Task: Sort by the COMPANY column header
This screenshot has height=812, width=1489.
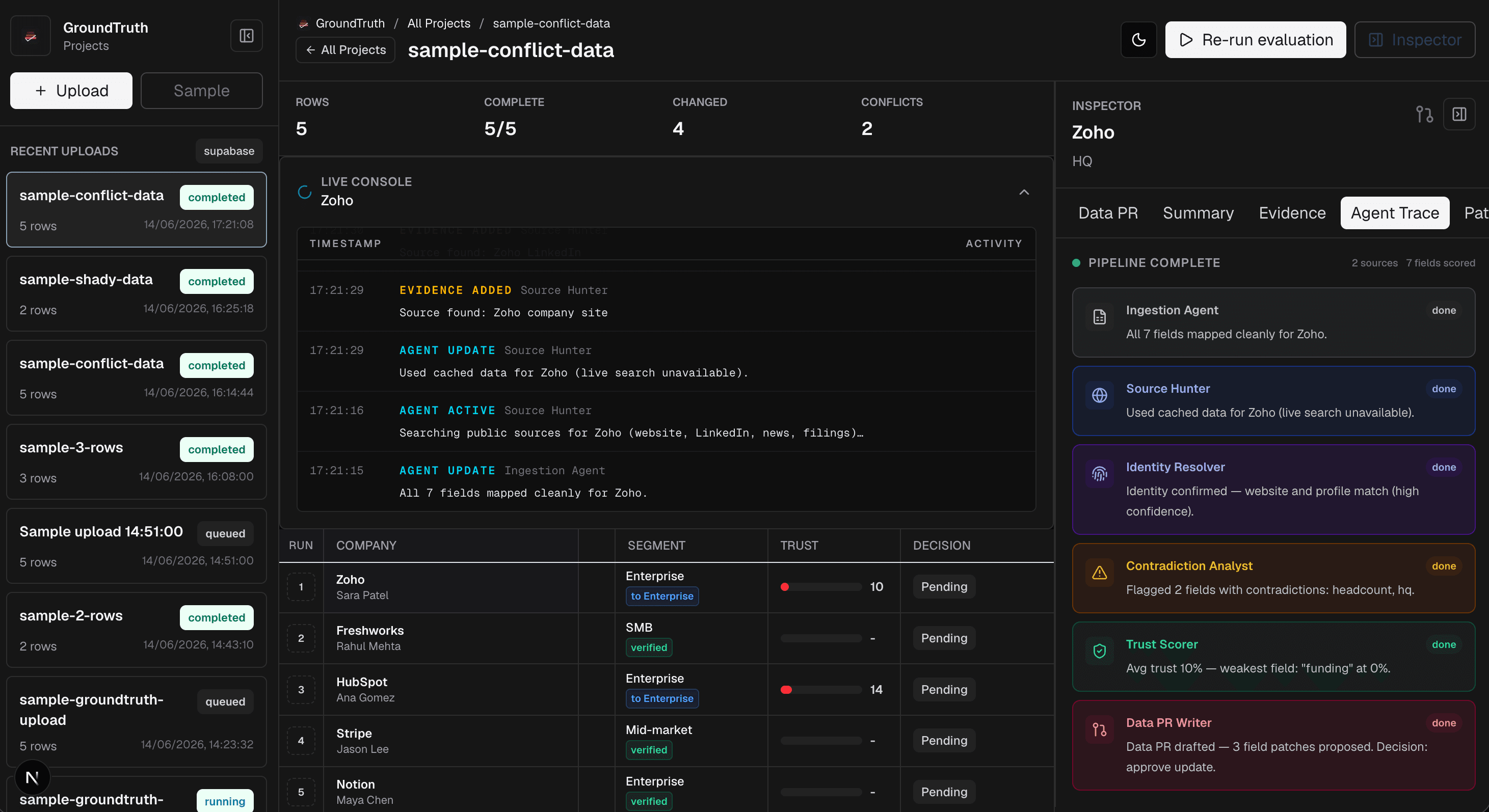Action: [366, 546]
